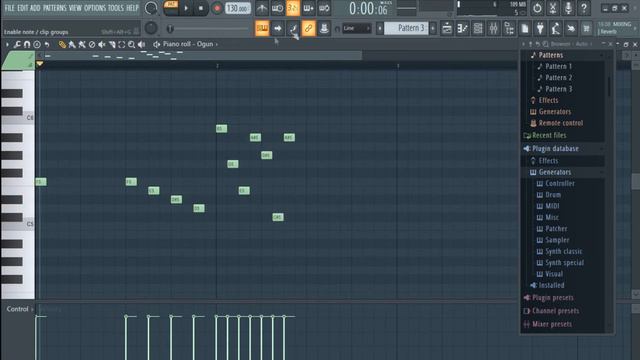Viewport: 640px width, 360px height.
Task: Click the main swing slider
Action: [x=208, y=29]
